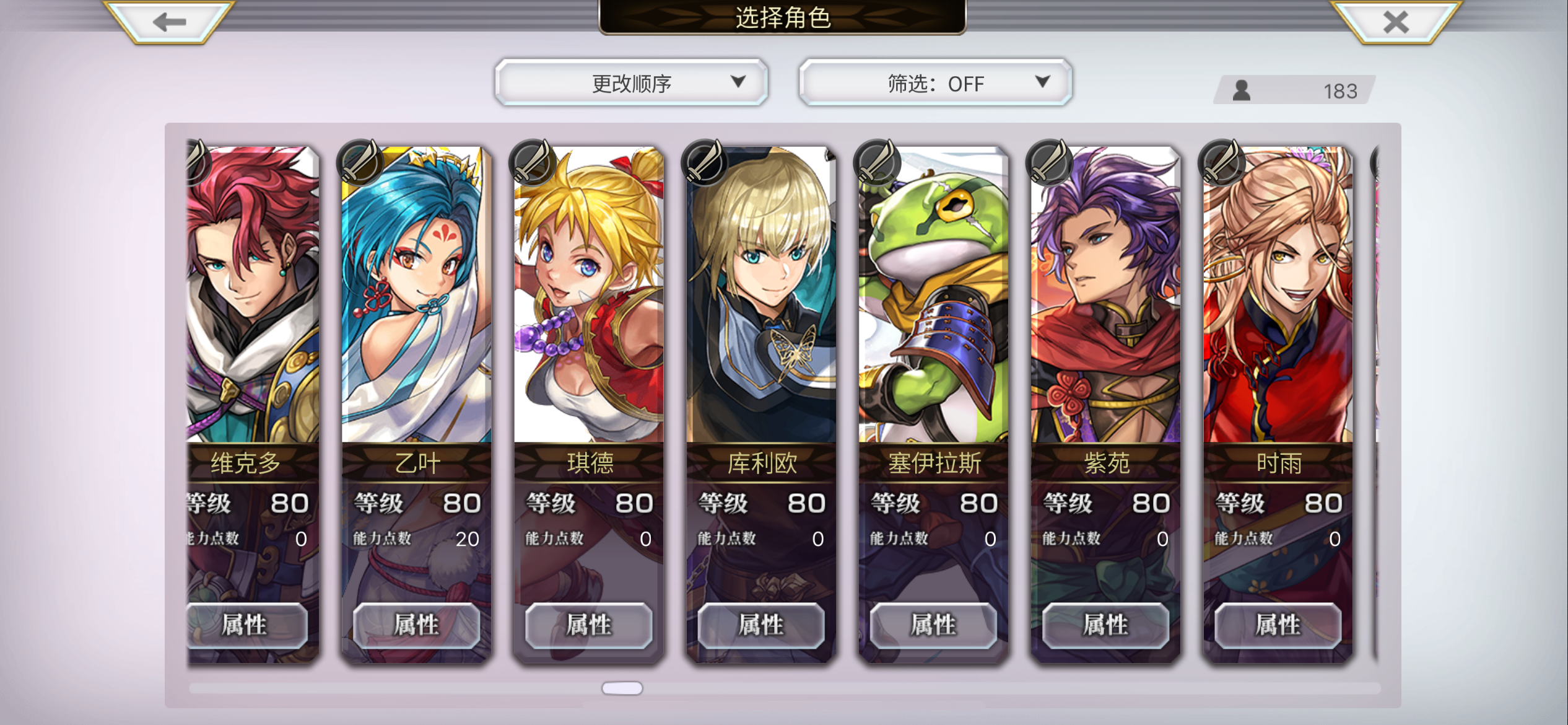Viewport: 1568px width, 725px height.
Task: Click the sword weapon icon on 乙叶 card
Action: [360, 162]
